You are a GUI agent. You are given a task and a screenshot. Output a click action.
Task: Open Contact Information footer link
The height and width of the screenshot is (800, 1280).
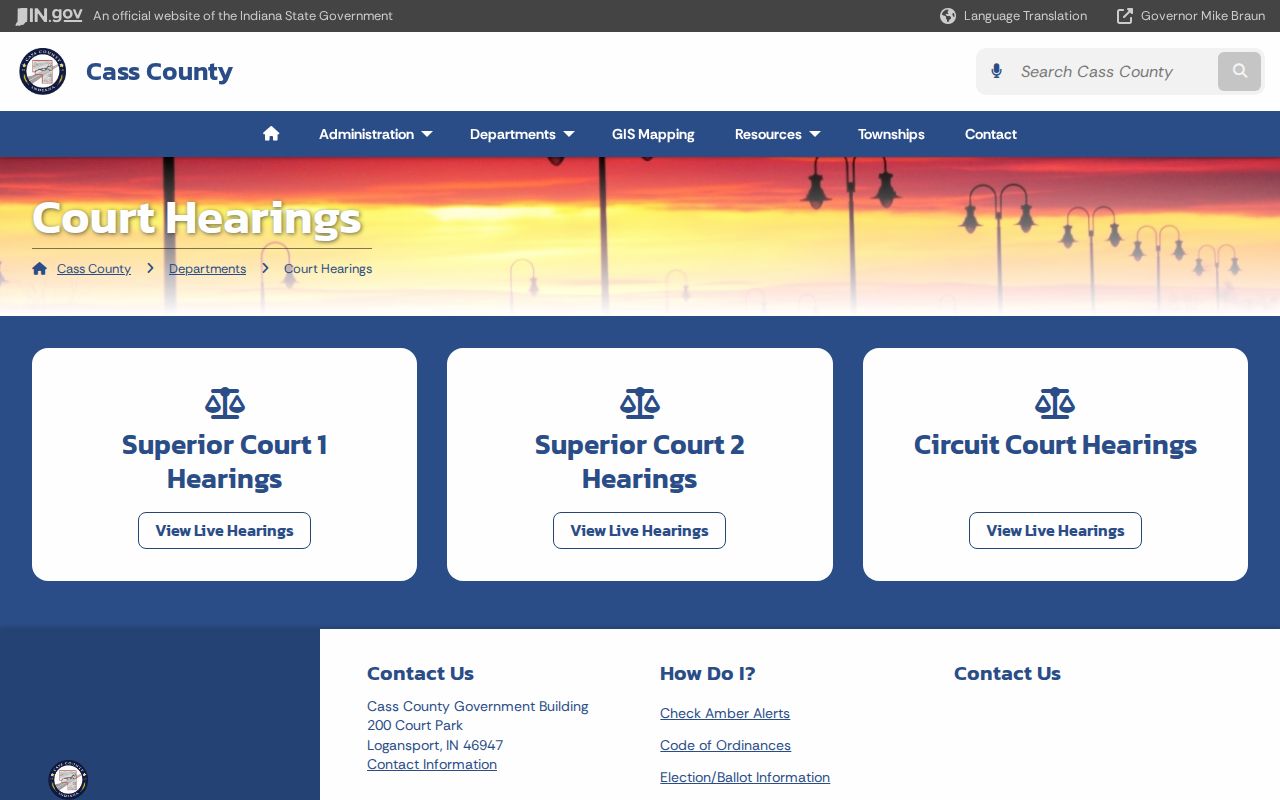tap(432, 765)
